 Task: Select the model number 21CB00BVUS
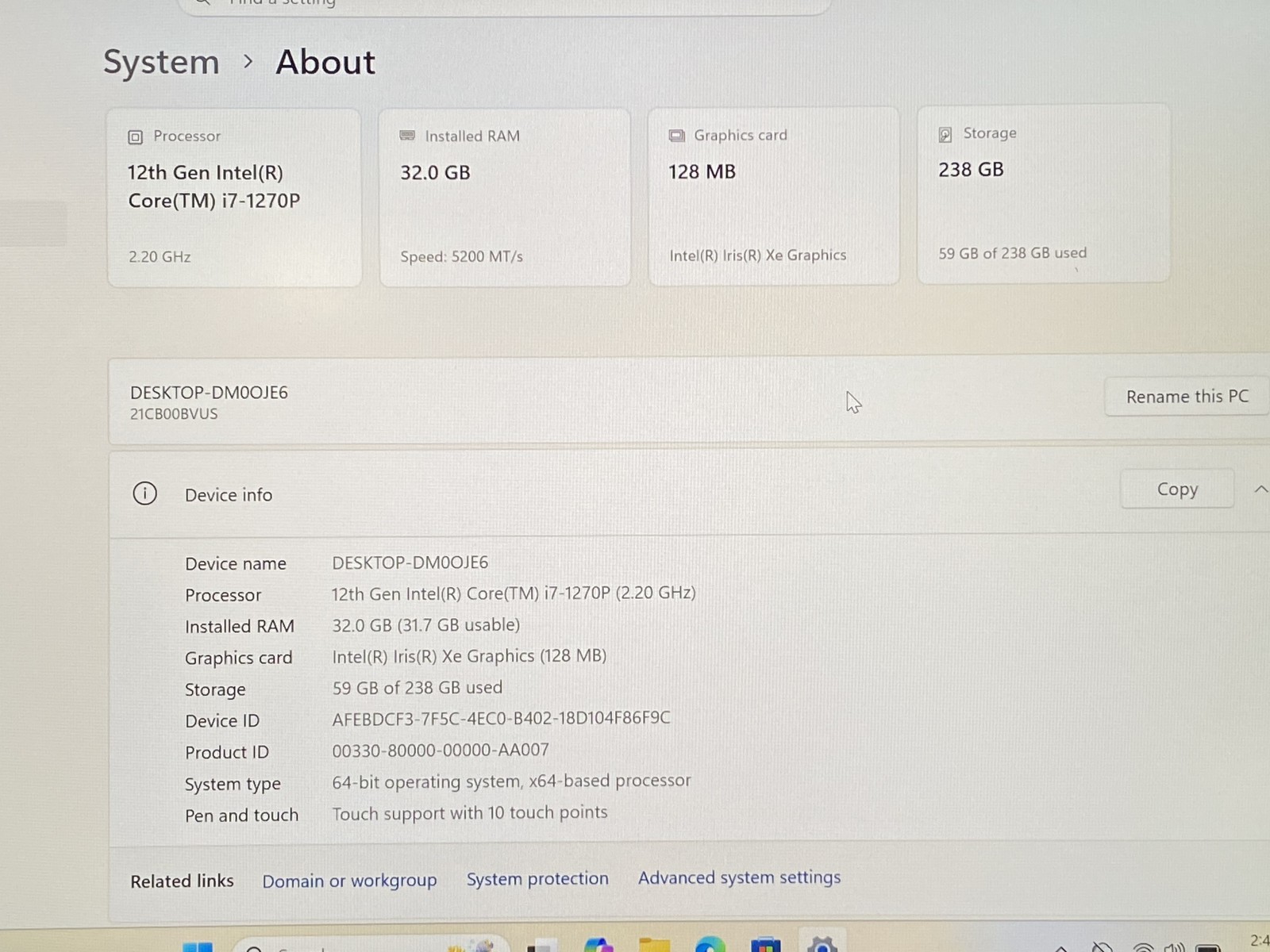[174, 413]
